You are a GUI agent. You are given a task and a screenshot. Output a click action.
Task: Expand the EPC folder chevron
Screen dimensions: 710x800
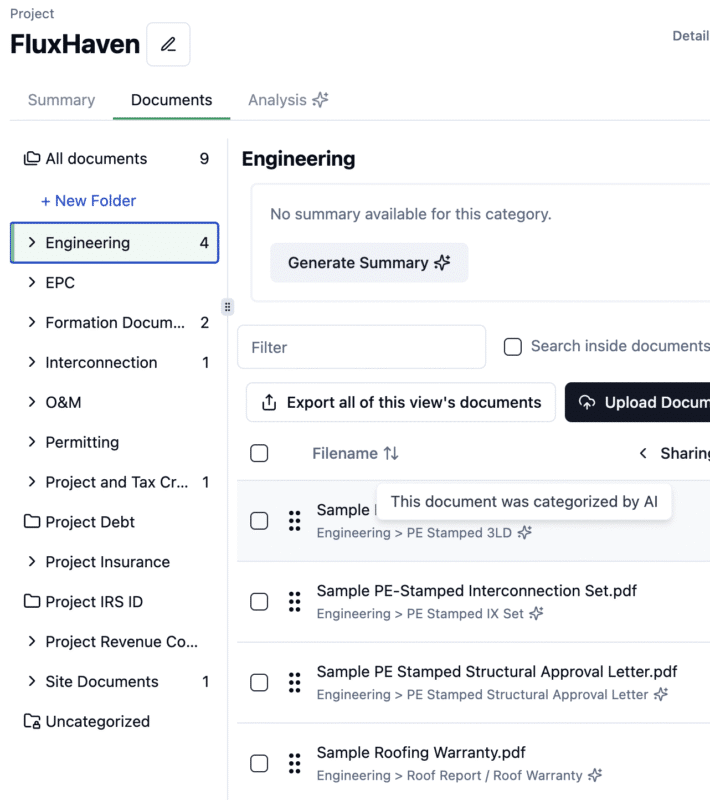pos(32,282)
